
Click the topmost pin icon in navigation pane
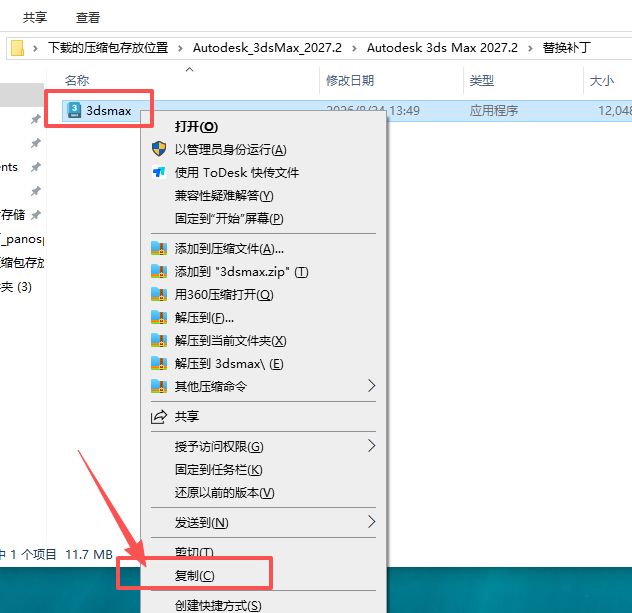click(x=36, y=119)
